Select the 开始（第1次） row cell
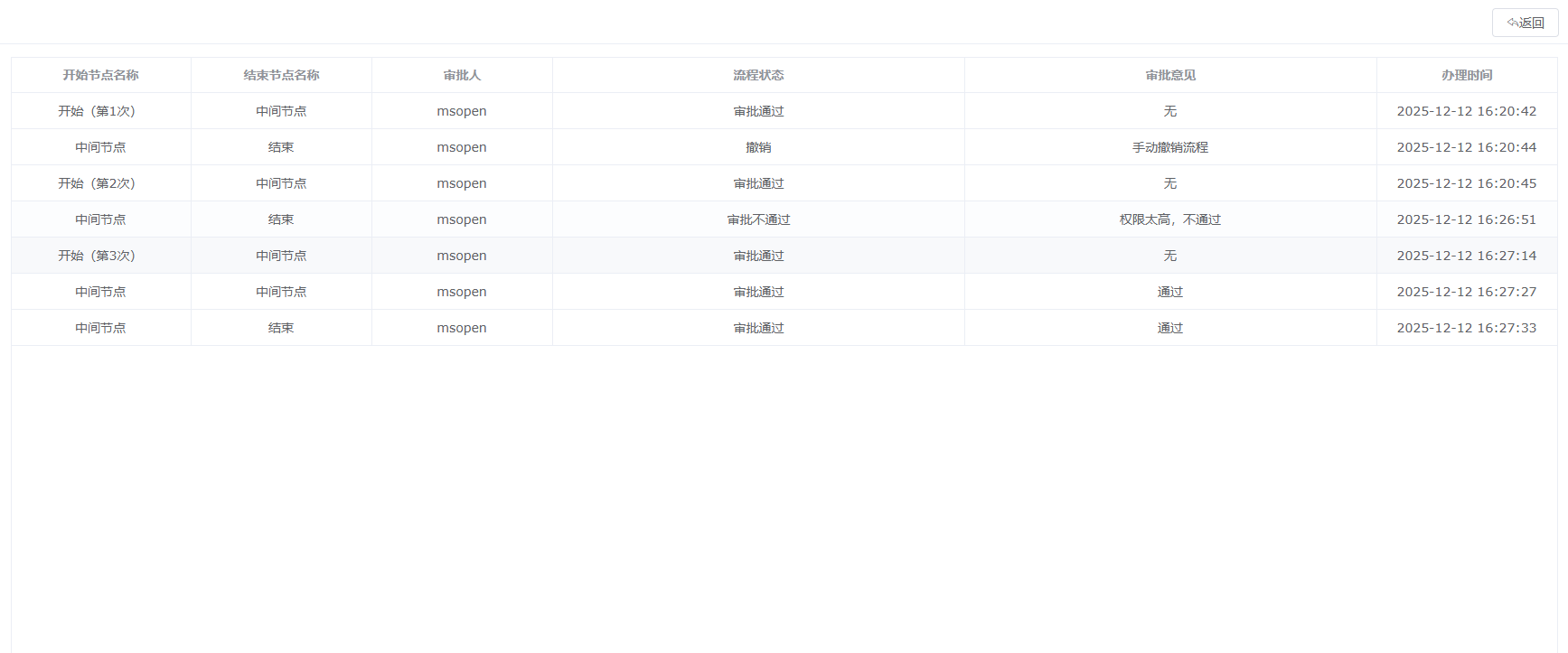 (97, 111)
